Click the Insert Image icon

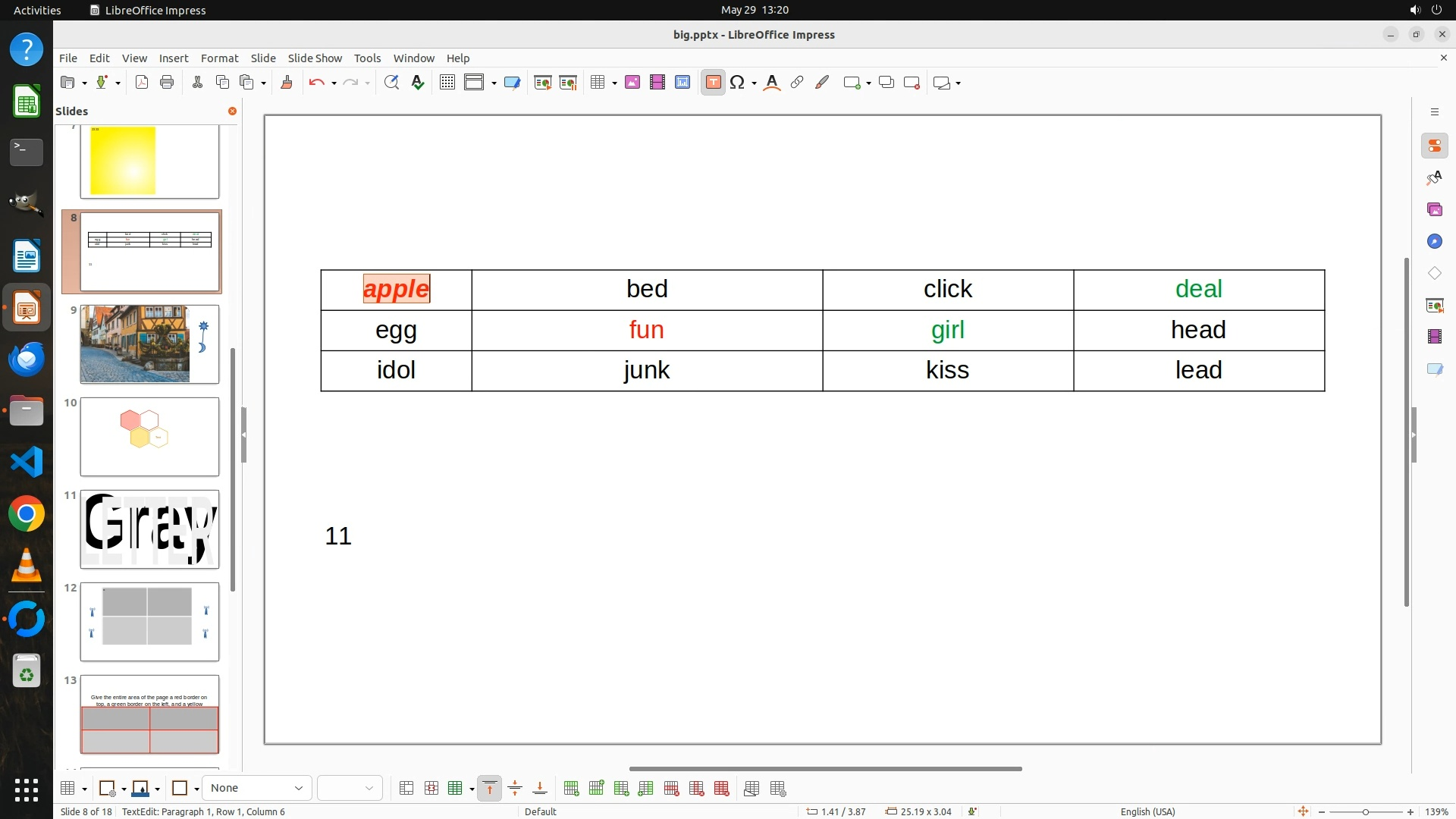click(x=632, y=83)
